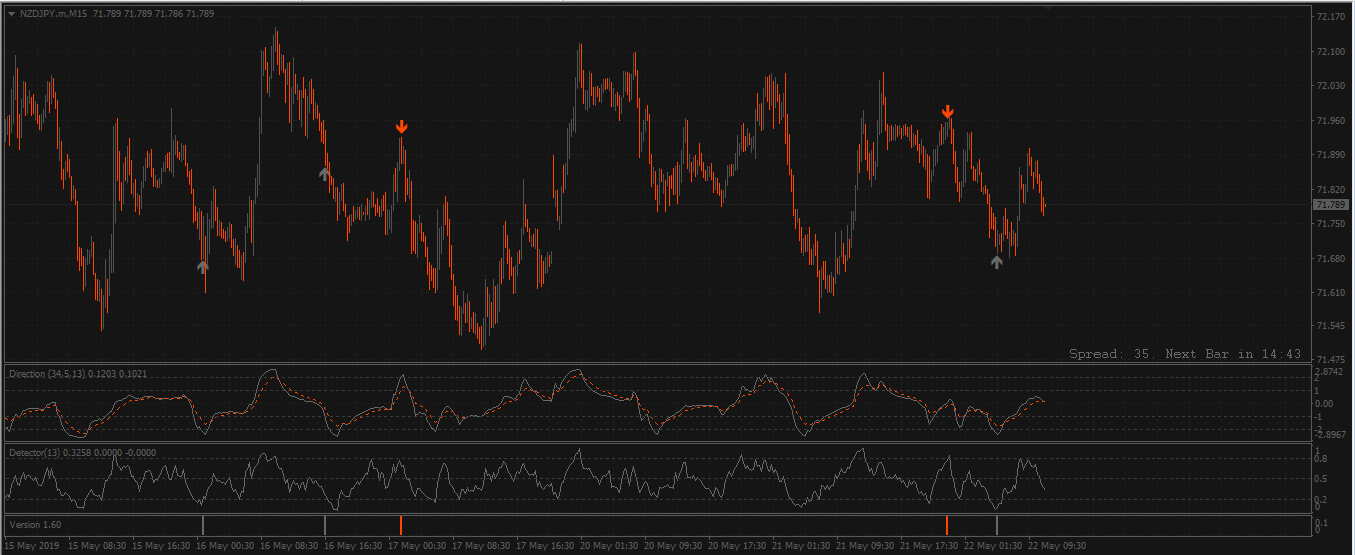Click the leftmost gray signal bar in Version panel
The image size is (1355, 555).
203,525
